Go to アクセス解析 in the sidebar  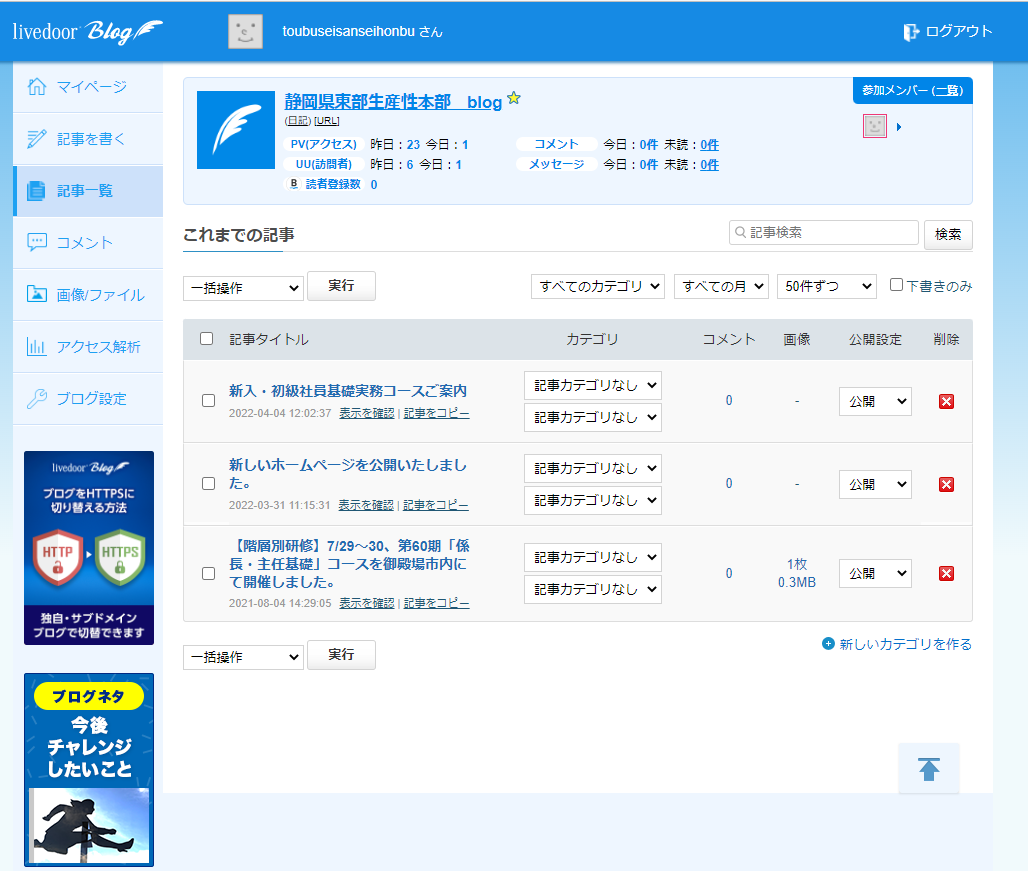click(x=88, y=347)
